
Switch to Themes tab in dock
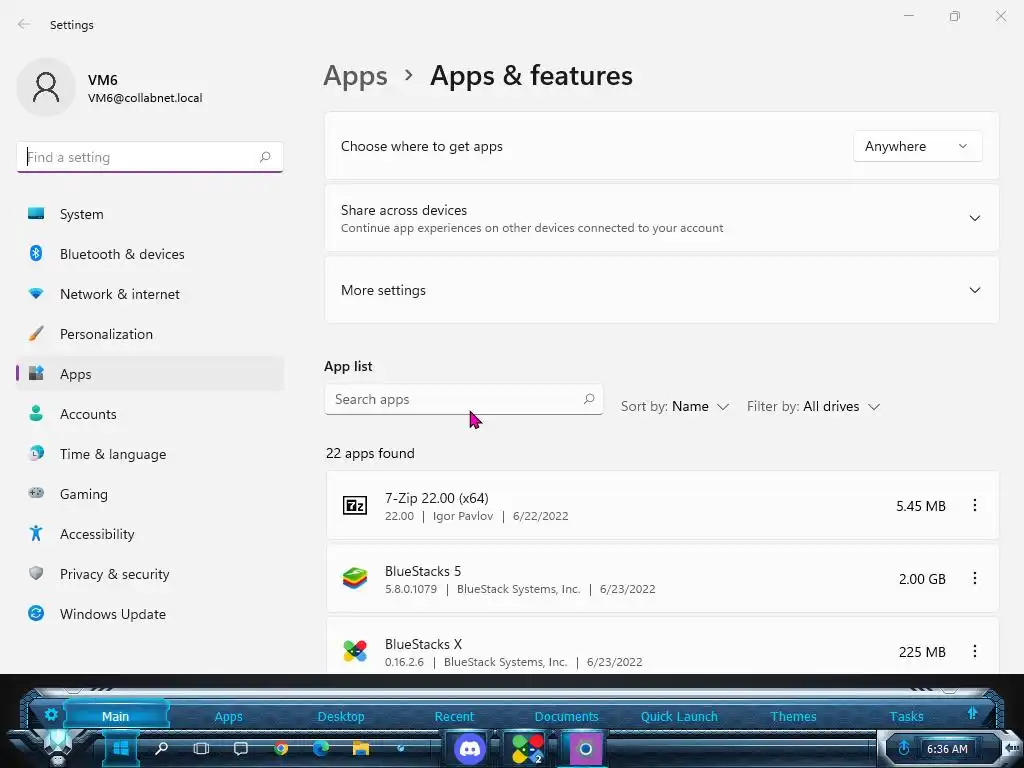[x=793, y=716]
